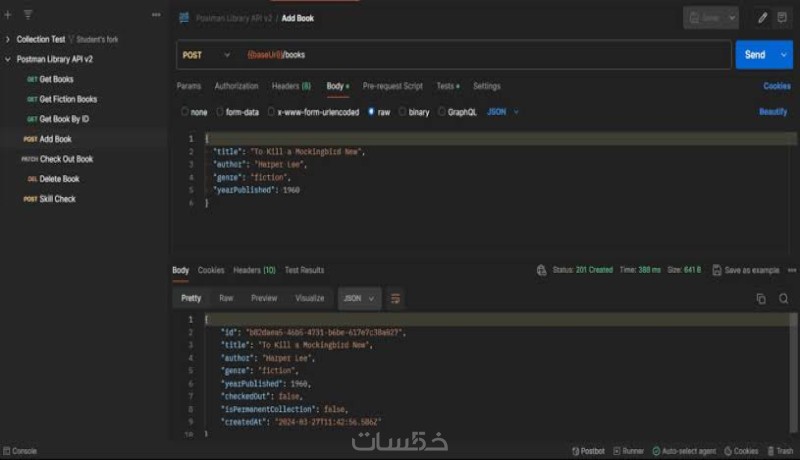The height and width of the screenshot is (460, 800).
Task: Select the Visualize response view
Action: 310,298
